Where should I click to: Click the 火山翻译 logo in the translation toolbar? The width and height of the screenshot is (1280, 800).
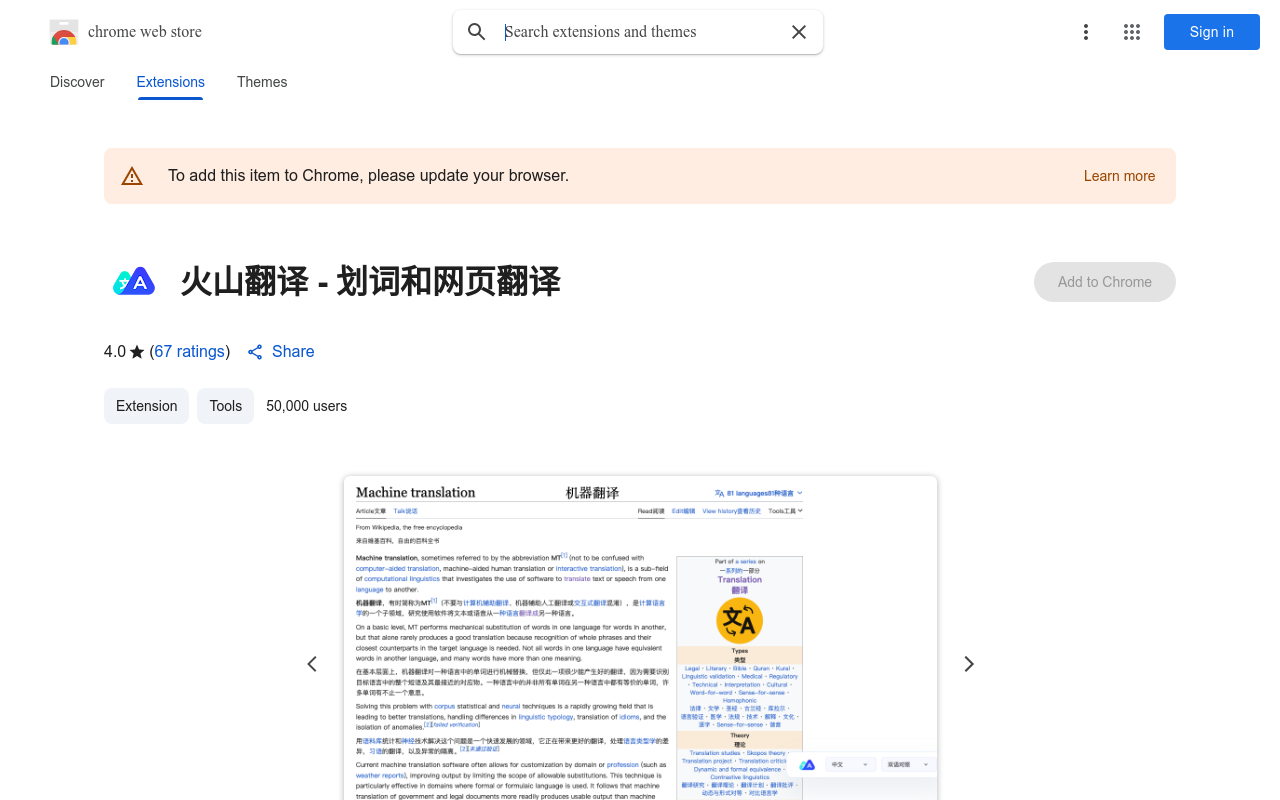(x=807, y=764)
